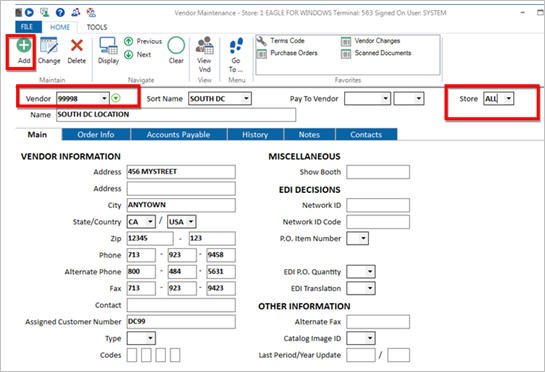Expand the Vendor number dropdown

coord(104,99)
